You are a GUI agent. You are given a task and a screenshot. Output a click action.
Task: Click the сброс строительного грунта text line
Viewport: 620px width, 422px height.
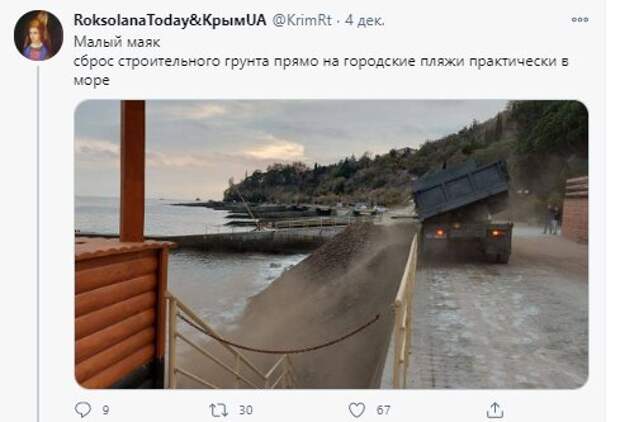click(x=321, y=62)
